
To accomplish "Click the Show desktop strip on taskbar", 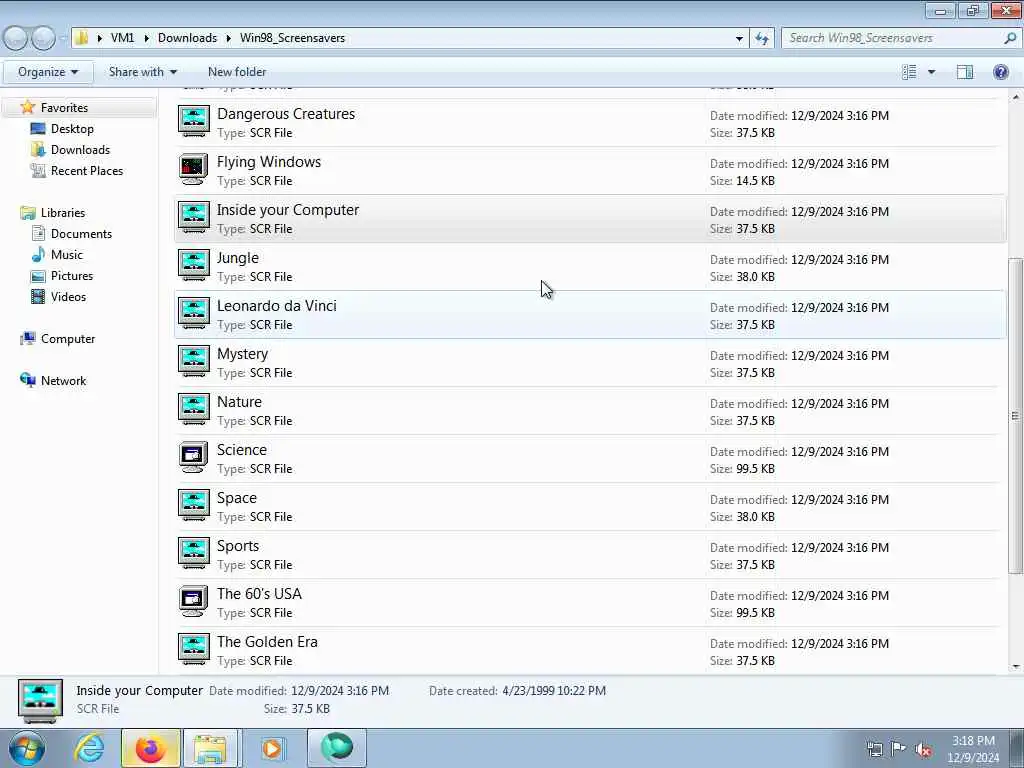I will point(1017,748).
